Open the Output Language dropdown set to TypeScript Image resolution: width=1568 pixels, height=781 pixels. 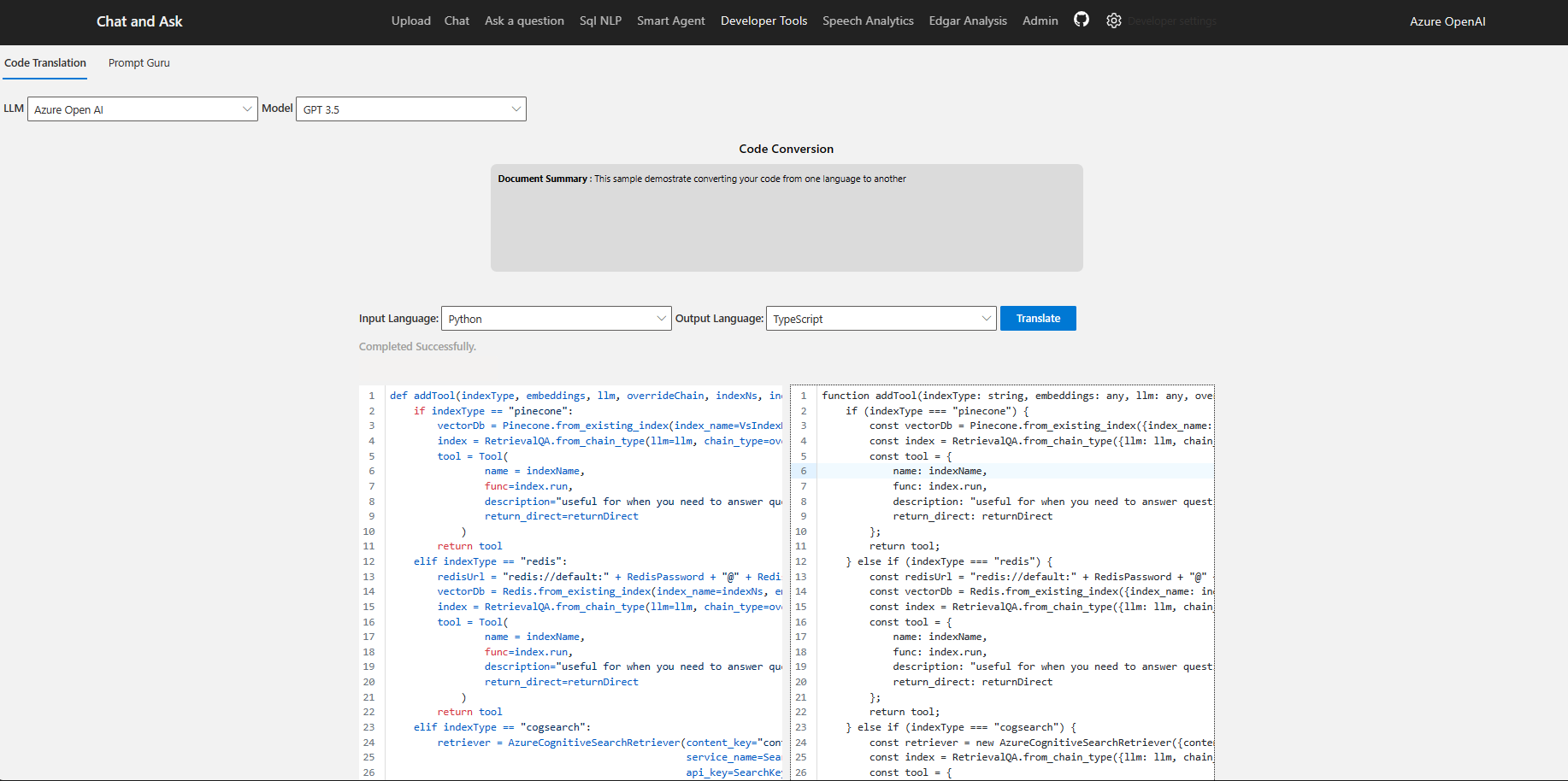pyautogui.click(x=881, y=319)
